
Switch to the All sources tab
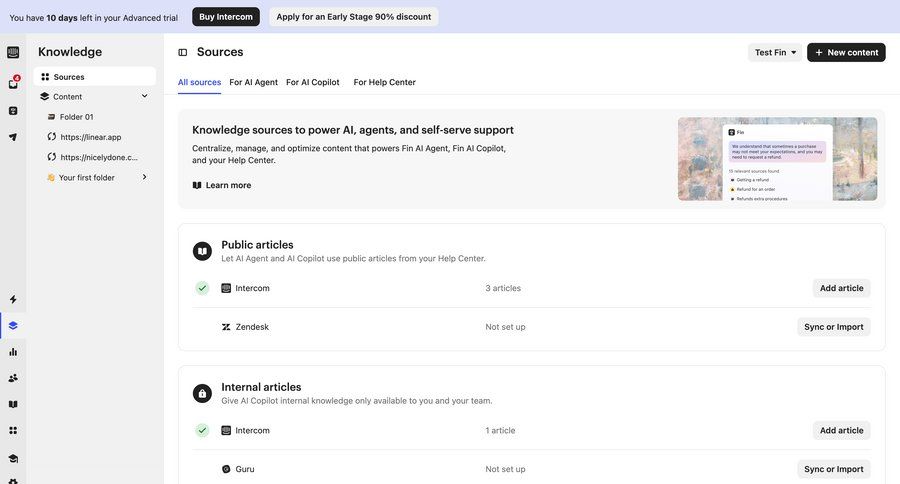point(199,82)
